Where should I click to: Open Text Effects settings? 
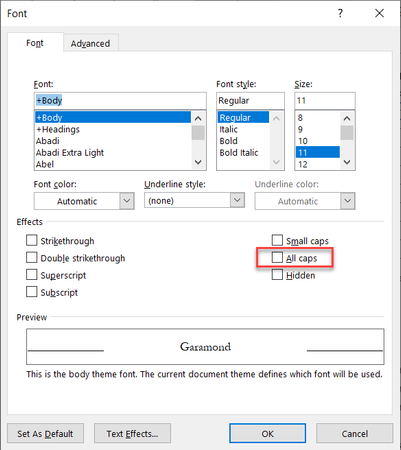132,433
